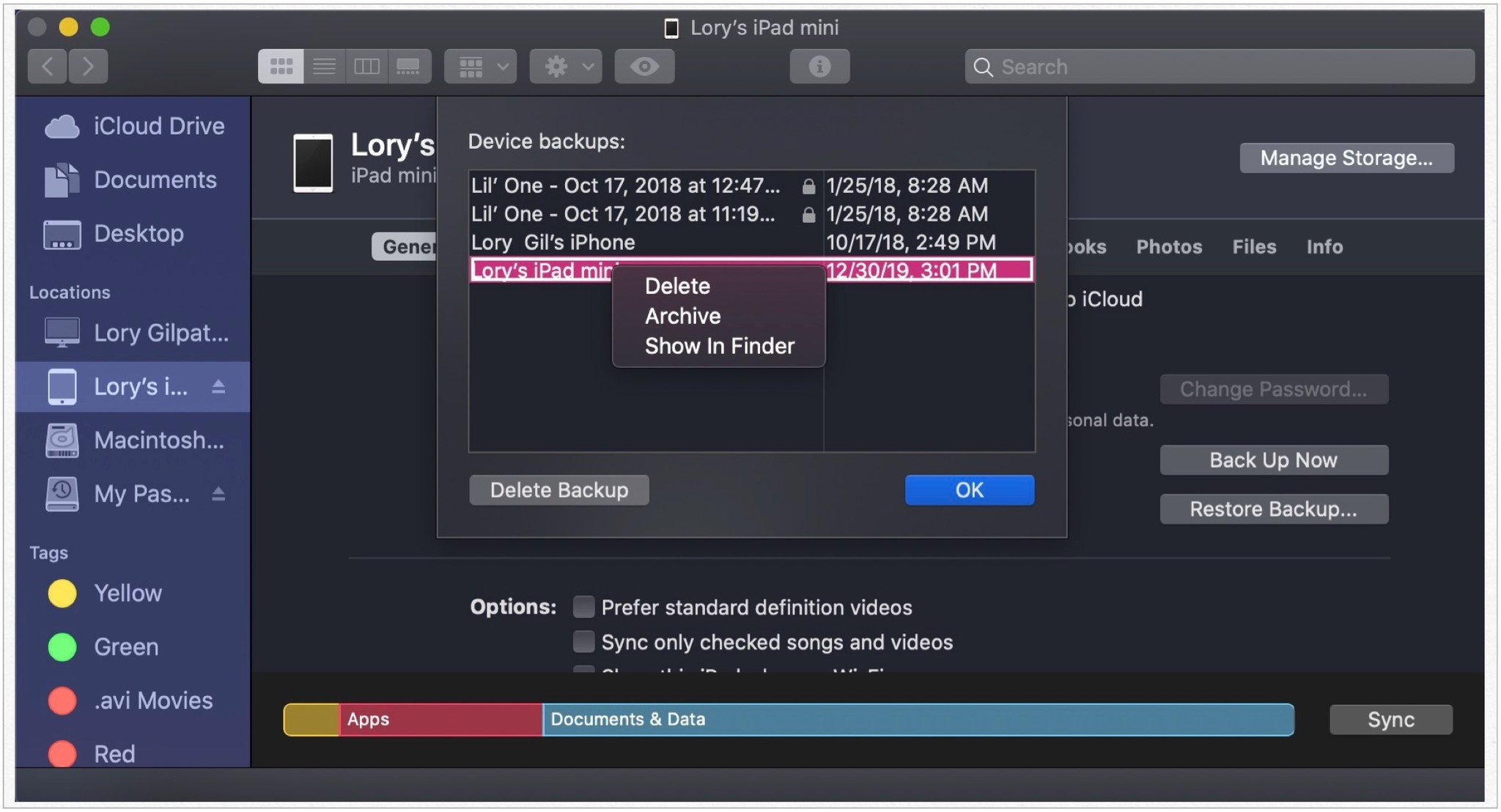
Task: Click the Quick Look eye icon
Action: pos(644,67)
